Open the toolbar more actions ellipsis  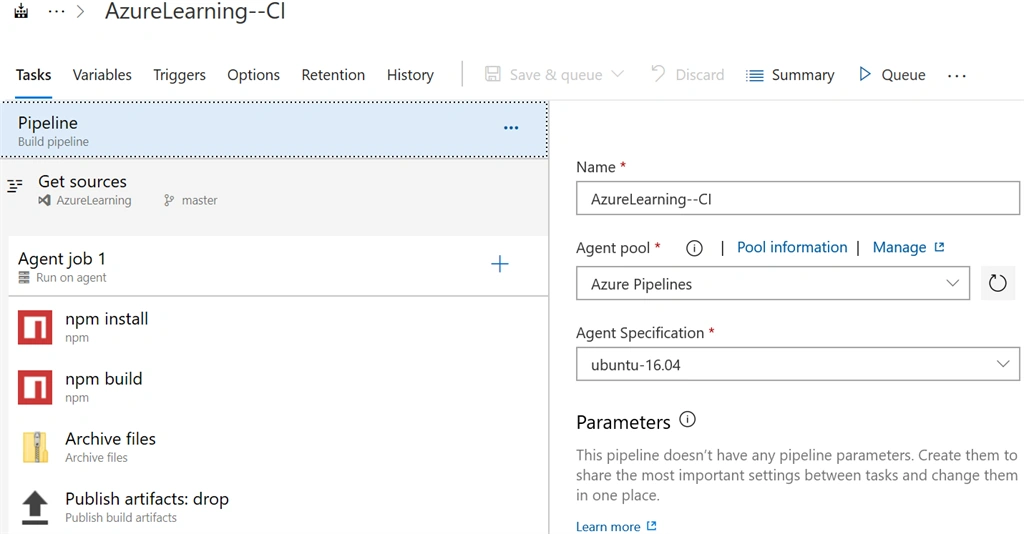[x=957, y=76]
